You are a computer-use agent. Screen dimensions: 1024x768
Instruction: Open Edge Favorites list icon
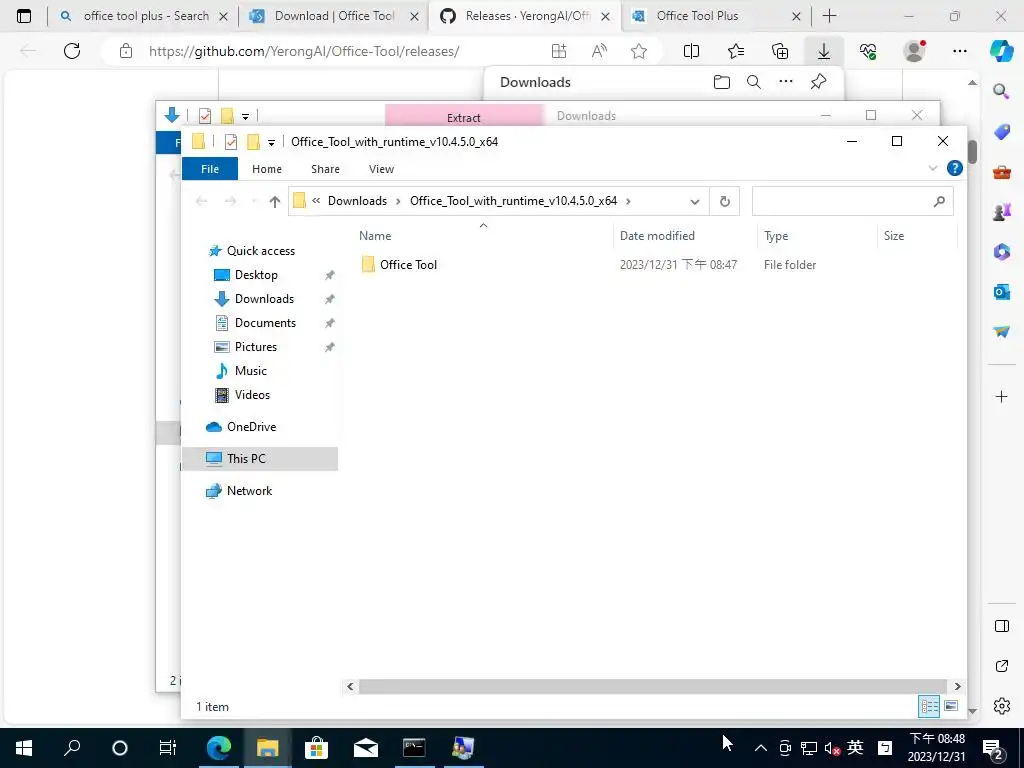(735, 51)
